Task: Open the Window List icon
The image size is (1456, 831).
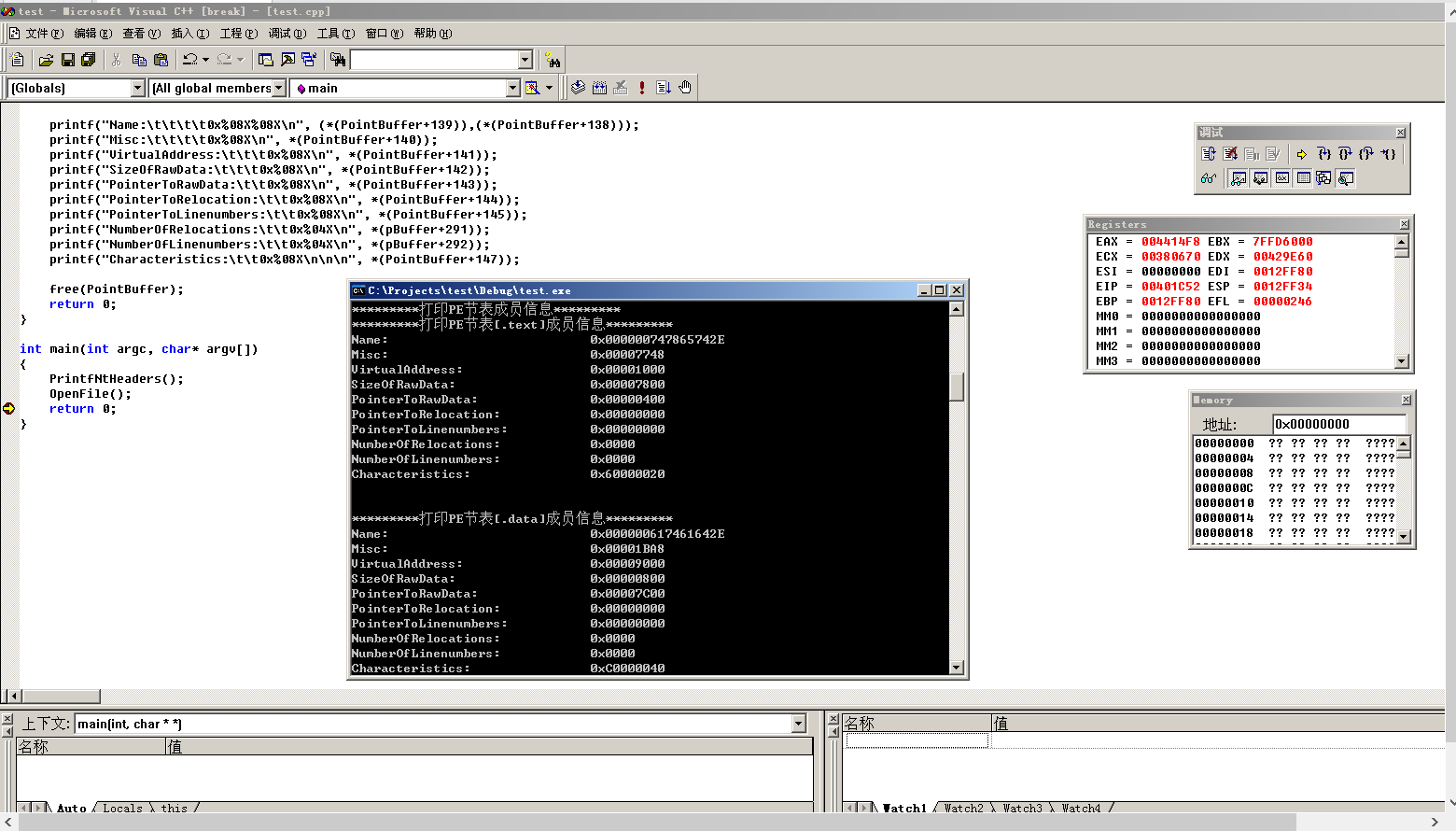Action: [x=309, y=60]
